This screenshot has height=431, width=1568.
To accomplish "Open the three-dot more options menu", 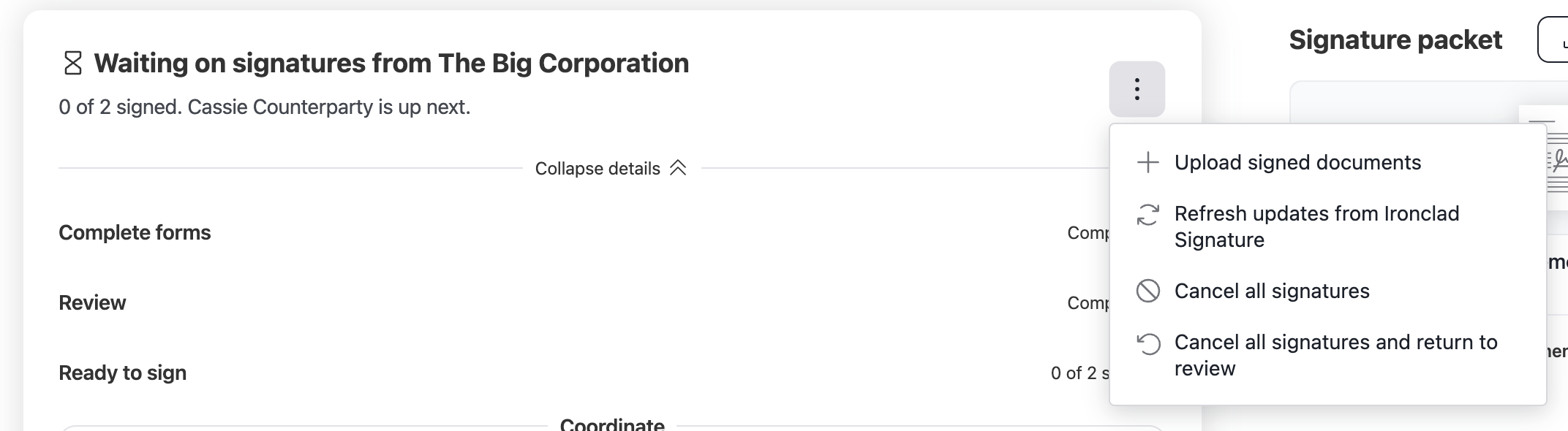I will point(1137,89).
